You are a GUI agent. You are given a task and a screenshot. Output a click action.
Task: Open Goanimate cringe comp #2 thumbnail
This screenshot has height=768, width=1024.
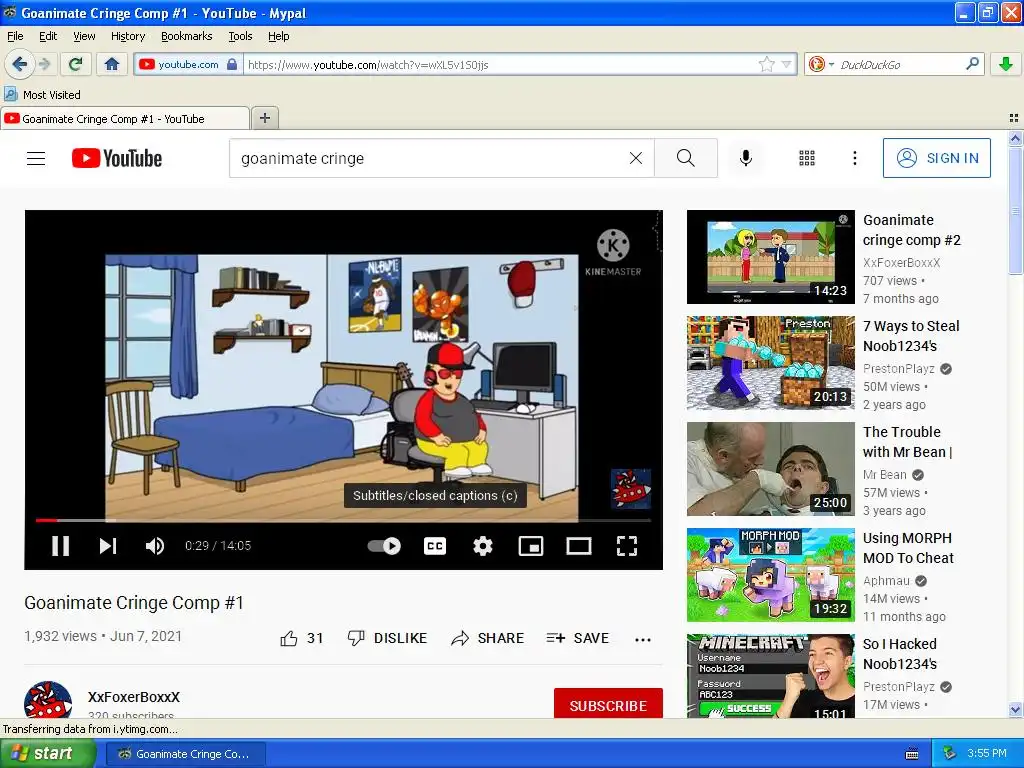771,257
